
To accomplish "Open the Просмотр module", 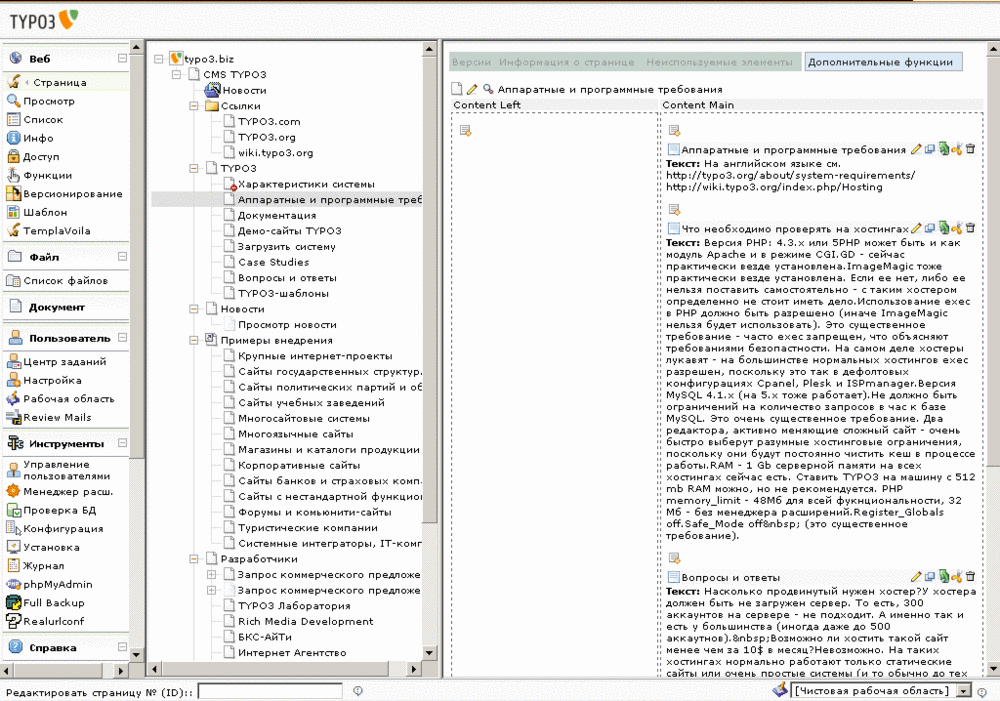I will 48,101.
